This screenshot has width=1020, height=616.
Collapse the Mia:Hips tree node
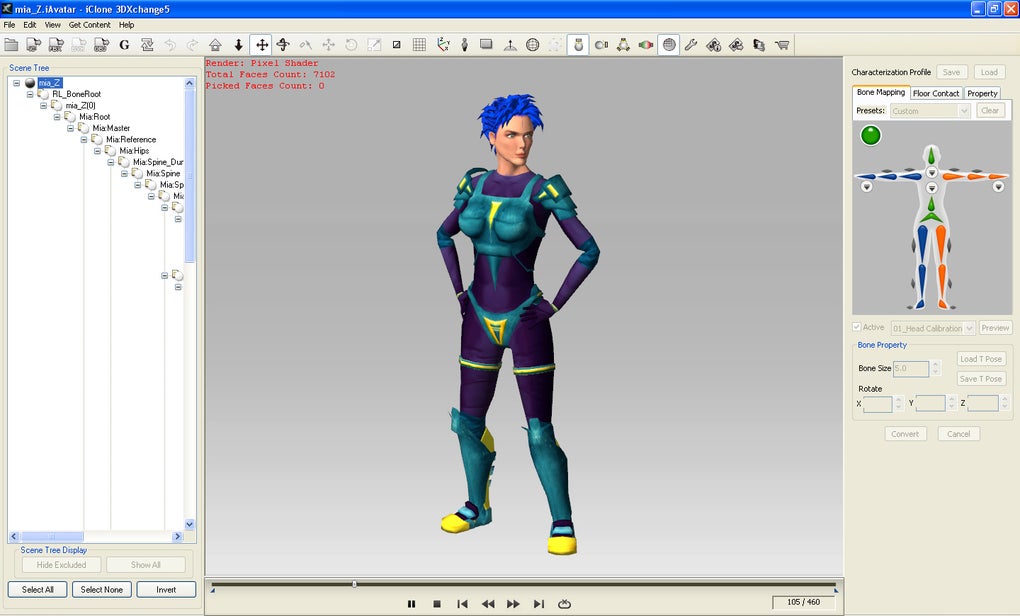point(98,150)
